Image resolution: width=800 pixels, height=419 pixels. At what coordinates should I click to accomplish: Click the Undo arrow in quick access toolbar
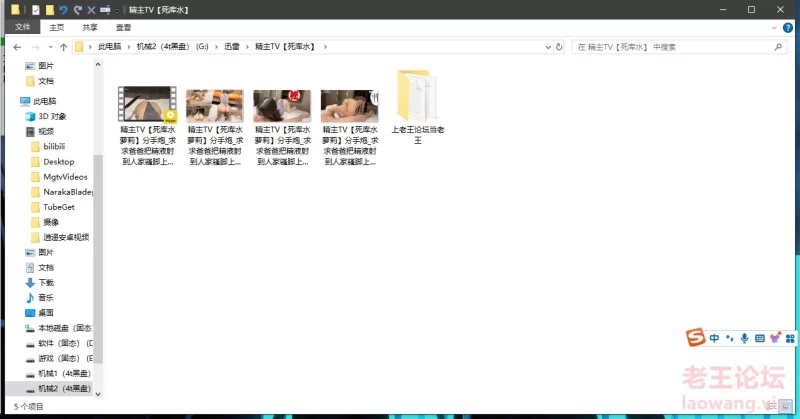pyautogui.click(x=63, y=10)
